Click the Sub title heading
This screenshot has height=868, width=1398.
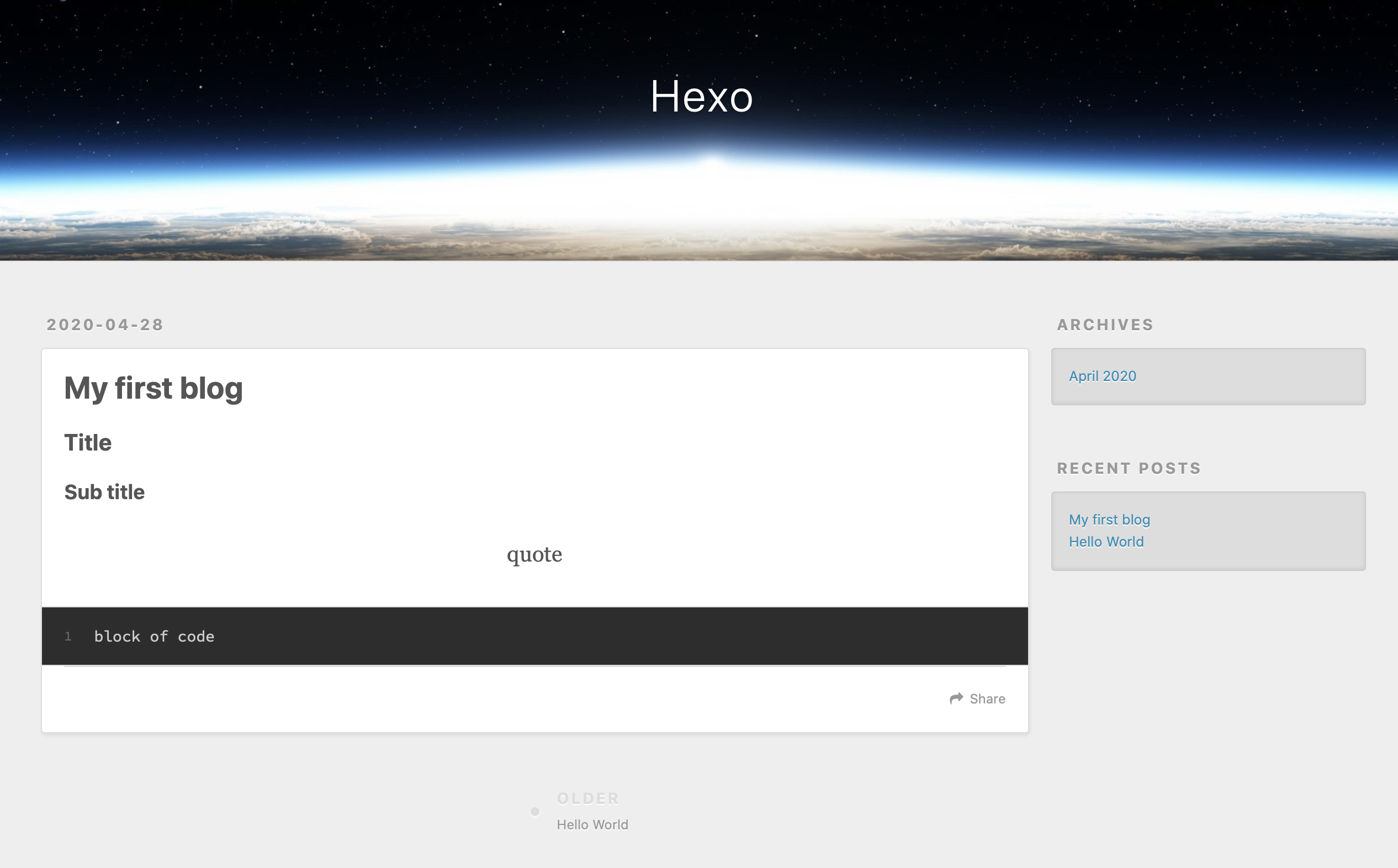104,492
